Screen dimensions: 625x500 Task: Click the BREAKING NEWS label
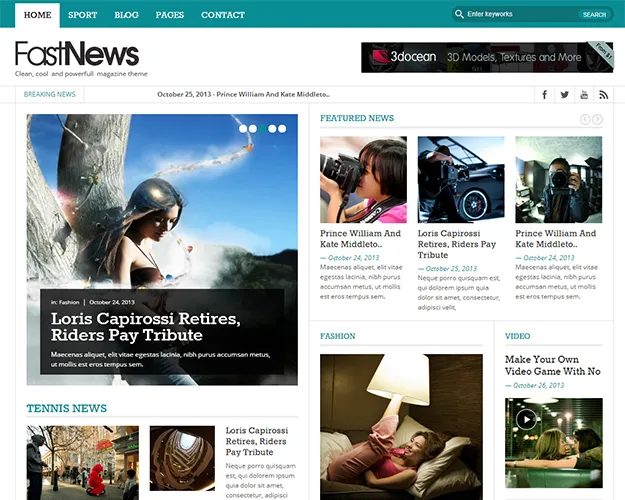(x=49, y=94)
